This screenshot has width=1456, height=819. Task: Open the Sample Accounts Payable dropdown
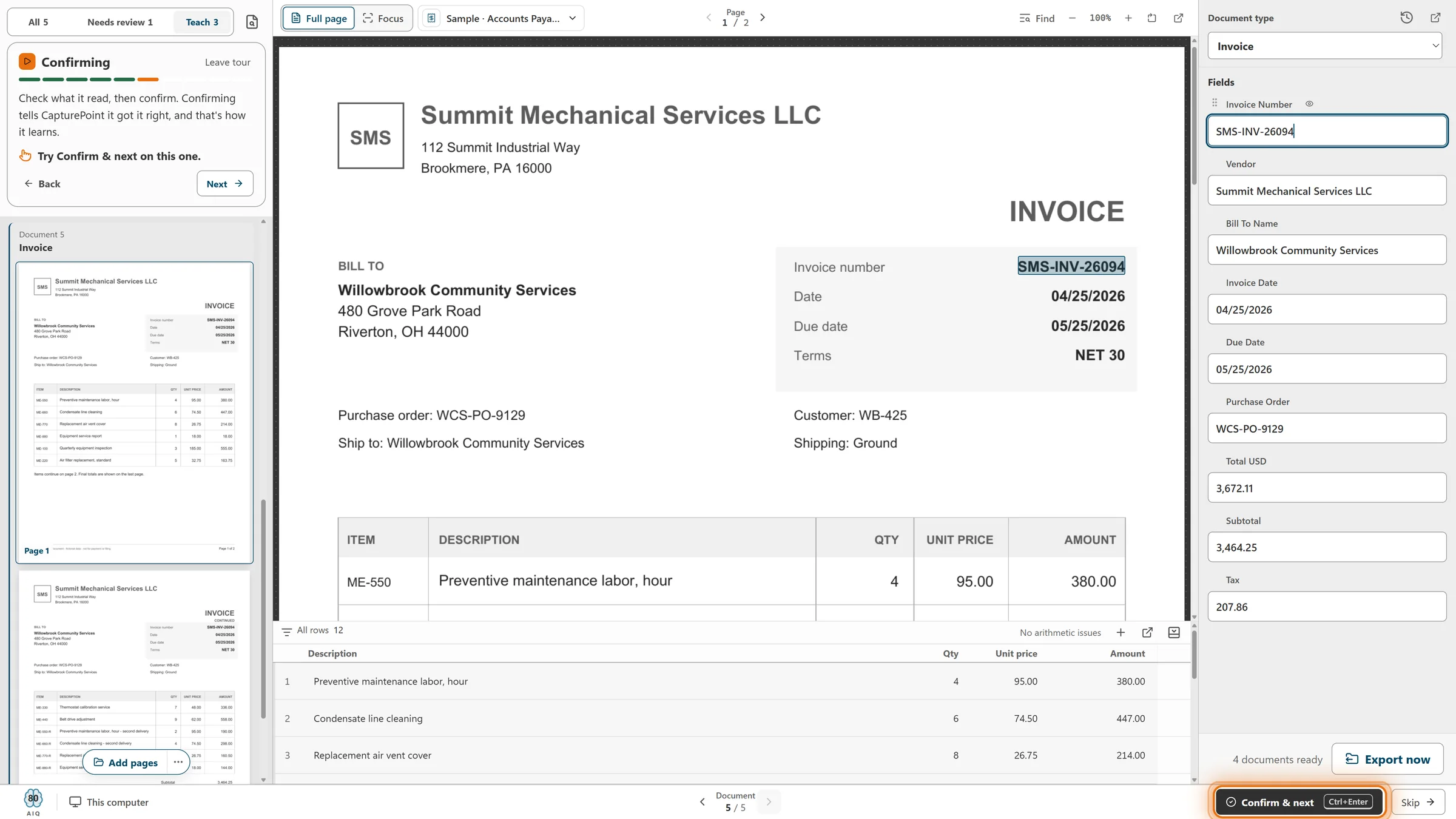point(501,18)
